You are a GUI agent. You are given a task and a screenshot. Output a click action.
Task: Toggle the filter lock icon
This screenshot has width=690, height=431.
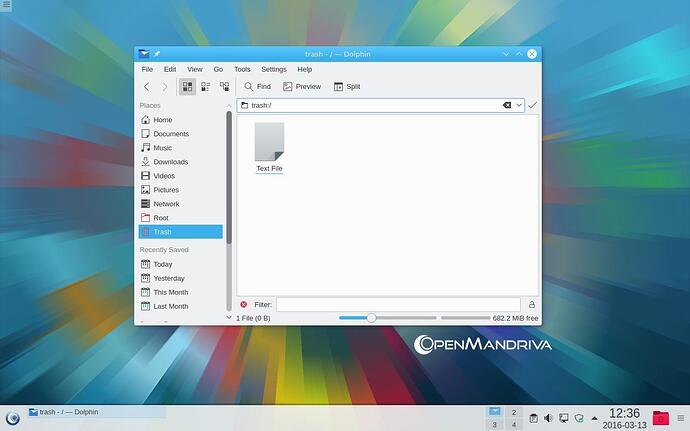coord(532,304)
